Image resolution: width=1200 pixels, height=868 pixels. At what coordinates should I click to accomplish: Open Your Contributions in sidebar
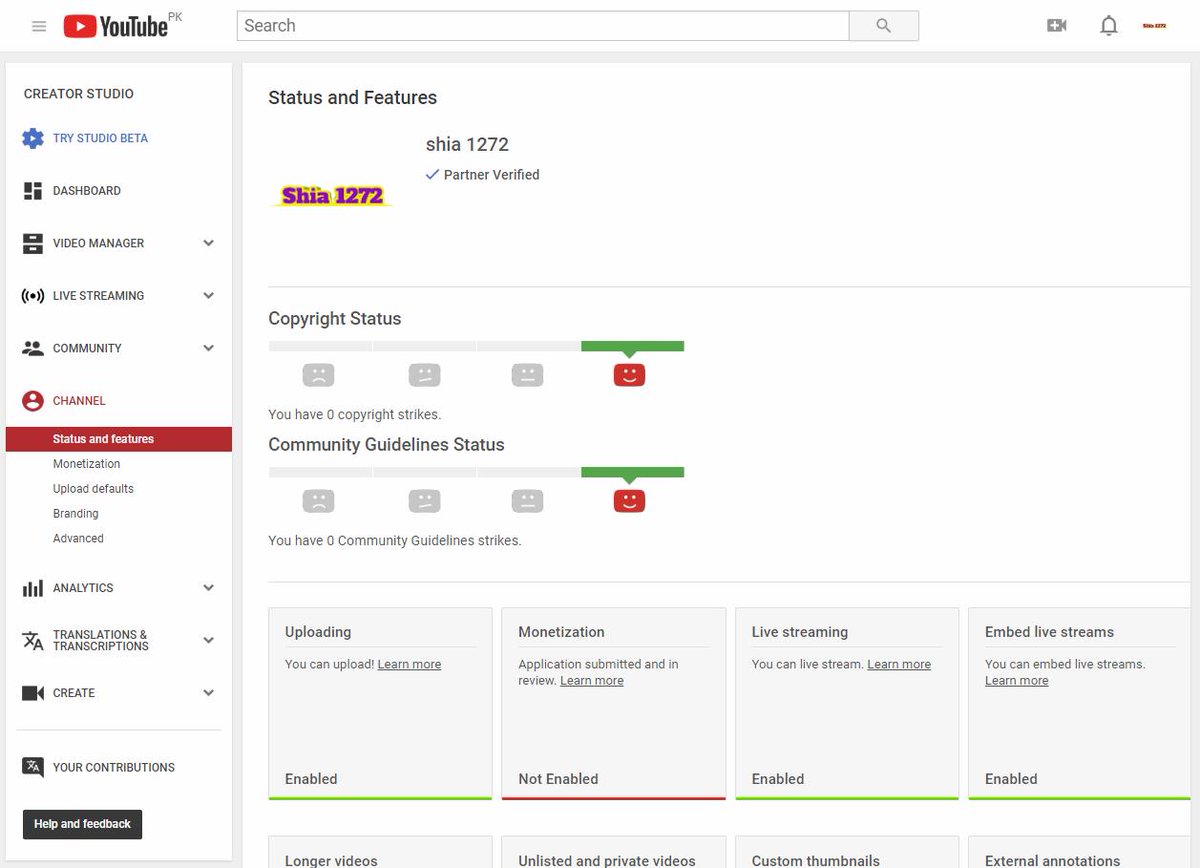[114, 767]
